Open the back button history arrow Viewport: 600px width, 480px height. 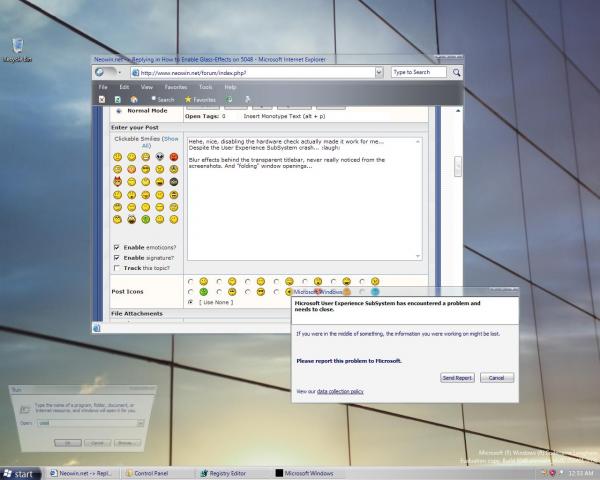tap(119, 72)
